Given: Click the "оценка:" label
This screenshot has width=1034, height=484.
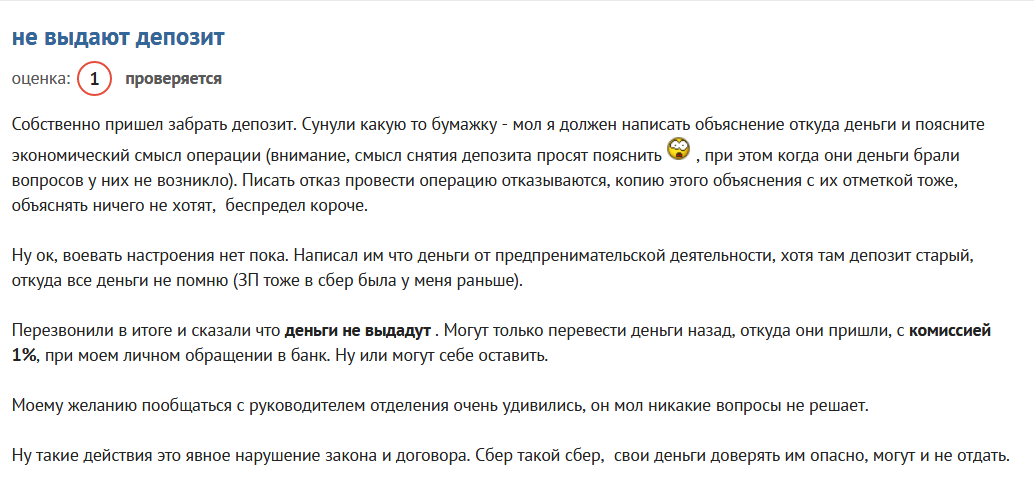Looking at the screenshot, I should pyautogui.click(x=41, y=80).
